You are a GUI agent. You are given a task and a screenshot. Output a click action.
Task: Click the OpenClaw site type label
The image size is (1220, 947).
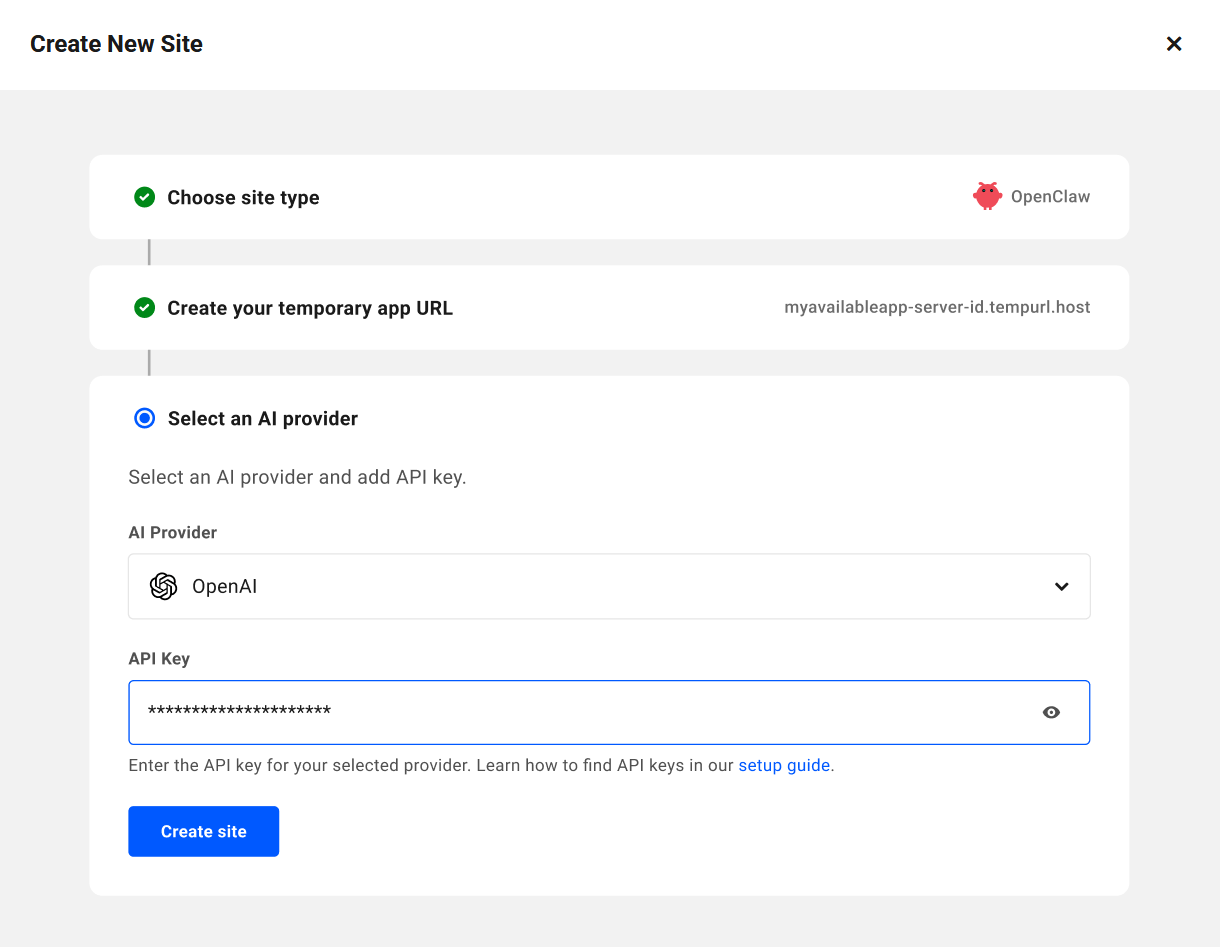click(x=1050, y=196)
